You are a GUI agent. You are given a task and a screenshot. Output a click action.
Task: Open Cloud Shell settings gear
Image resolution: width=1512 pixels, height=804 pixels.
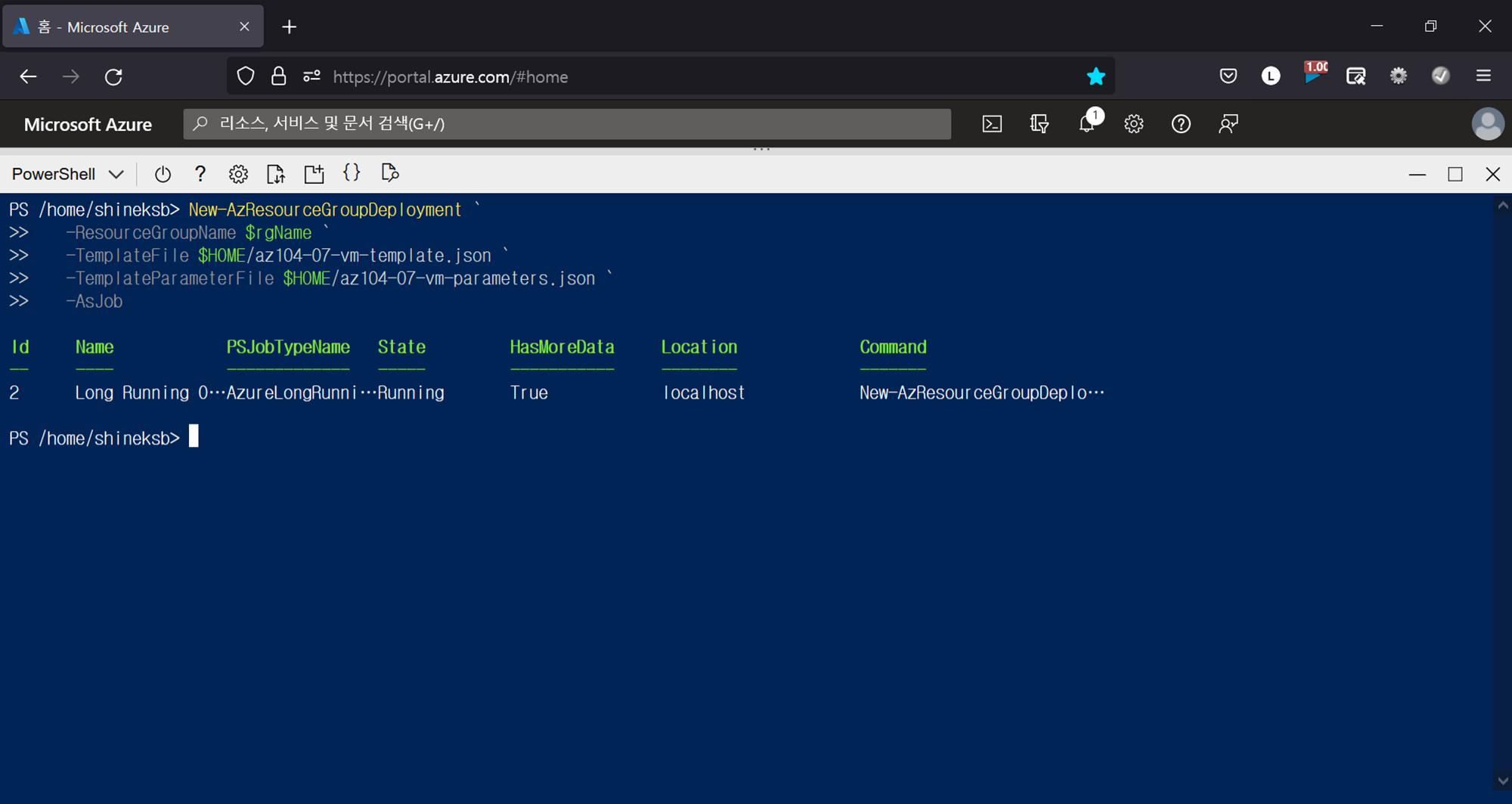tap(238, 174)
